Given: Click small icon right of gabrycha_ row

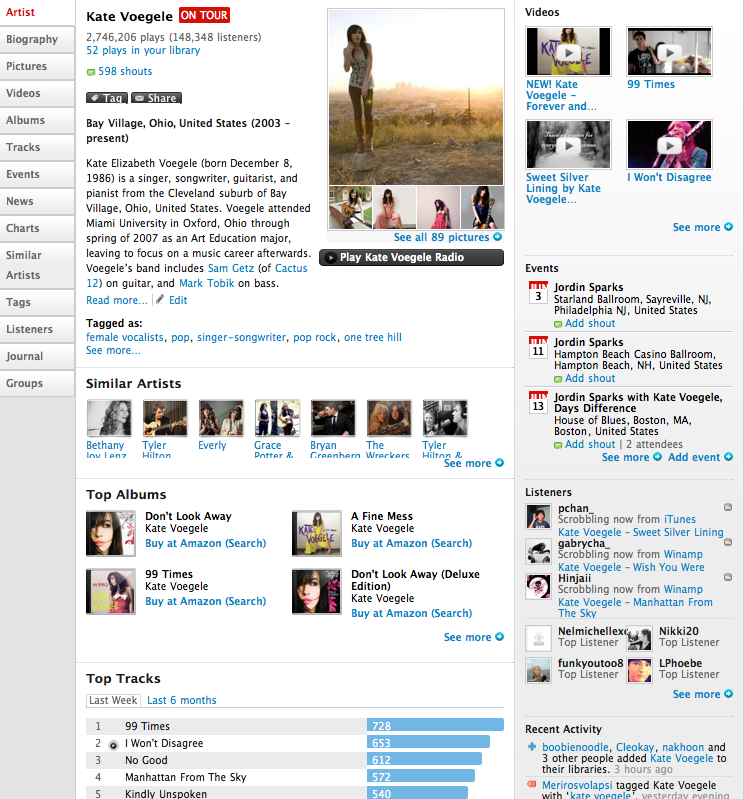Looking at the screenshot, I should (x=728, y=542).
